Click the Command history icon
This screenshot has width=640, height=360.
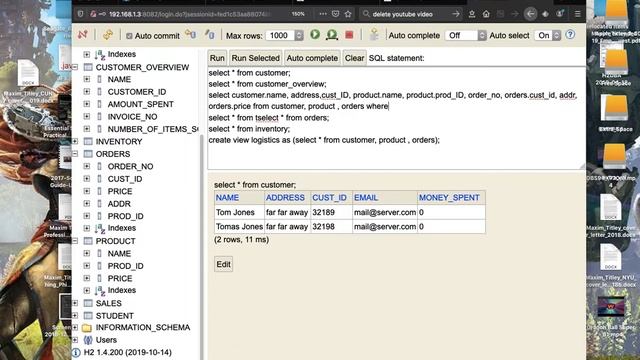coord(374,35)
